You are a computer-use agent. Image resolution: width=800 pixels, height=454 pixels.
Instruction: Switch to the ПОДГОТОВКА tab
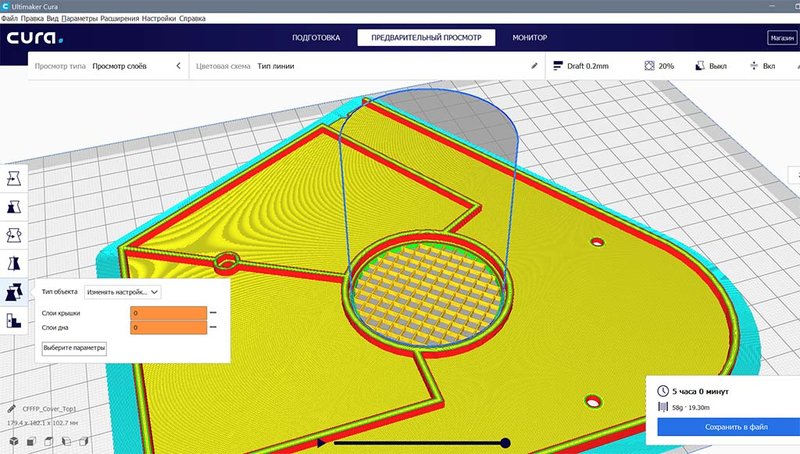316,38
